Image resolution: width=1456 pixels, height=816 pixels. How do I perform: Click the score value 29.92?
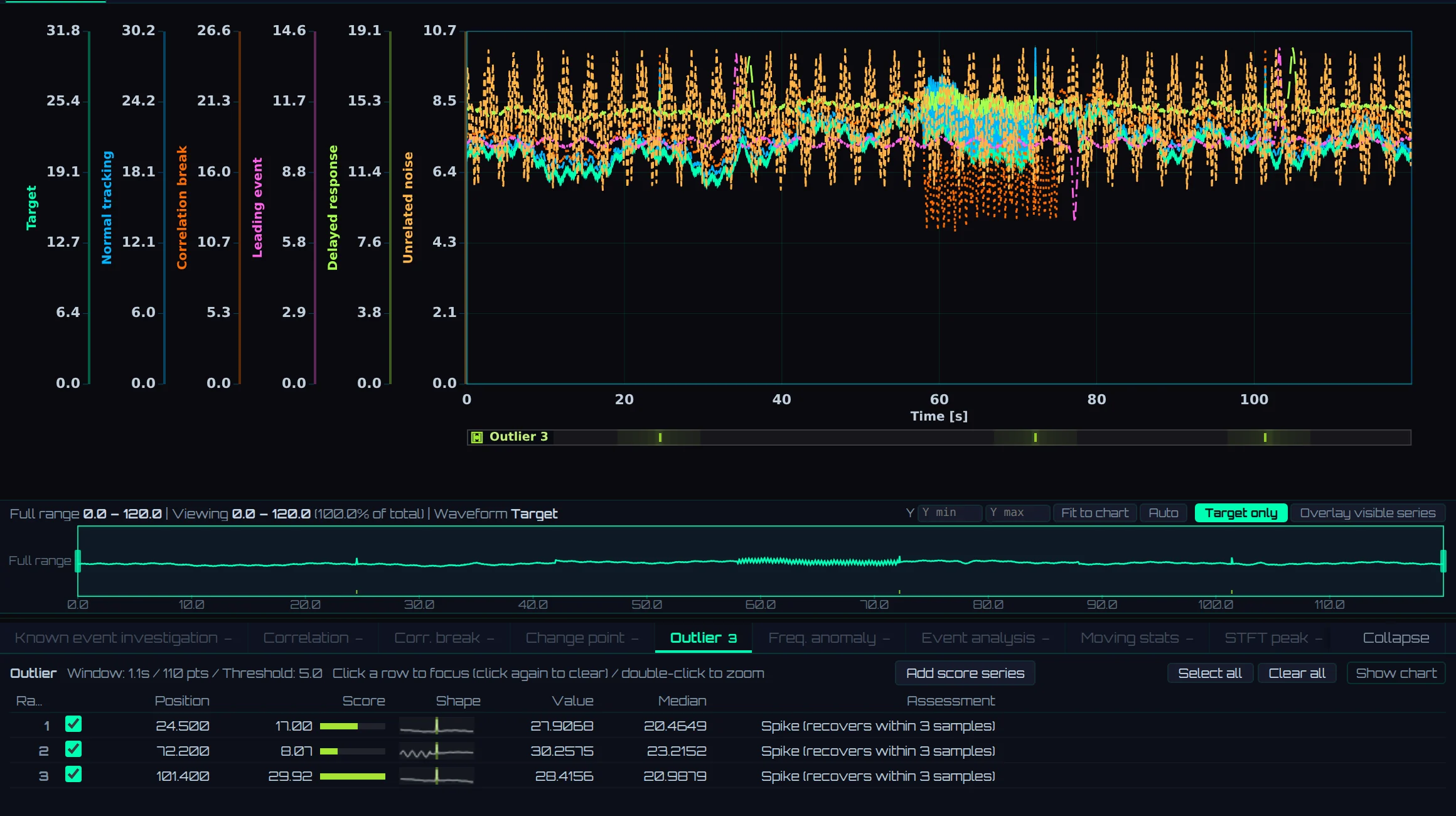290,776
